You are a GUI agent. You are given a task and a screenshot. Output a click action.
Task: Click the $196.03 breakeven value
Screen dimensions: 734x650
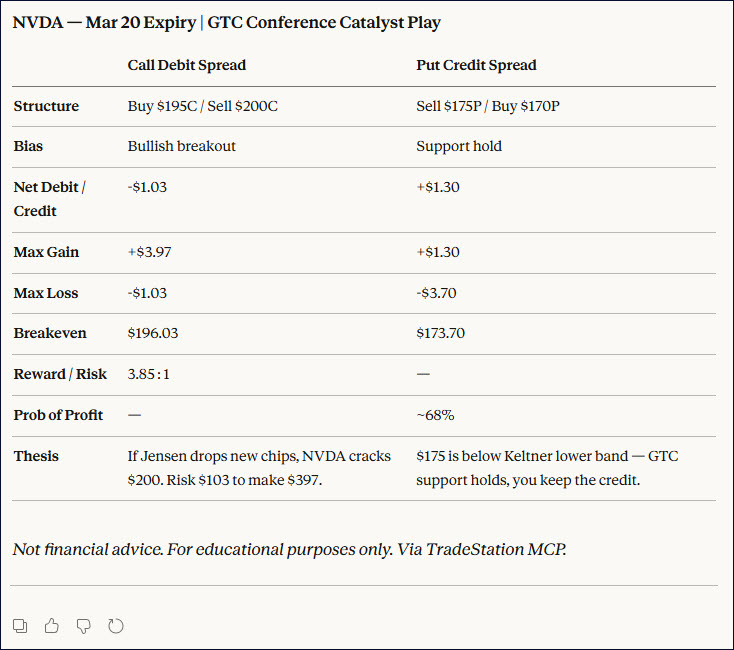(153, 333)
